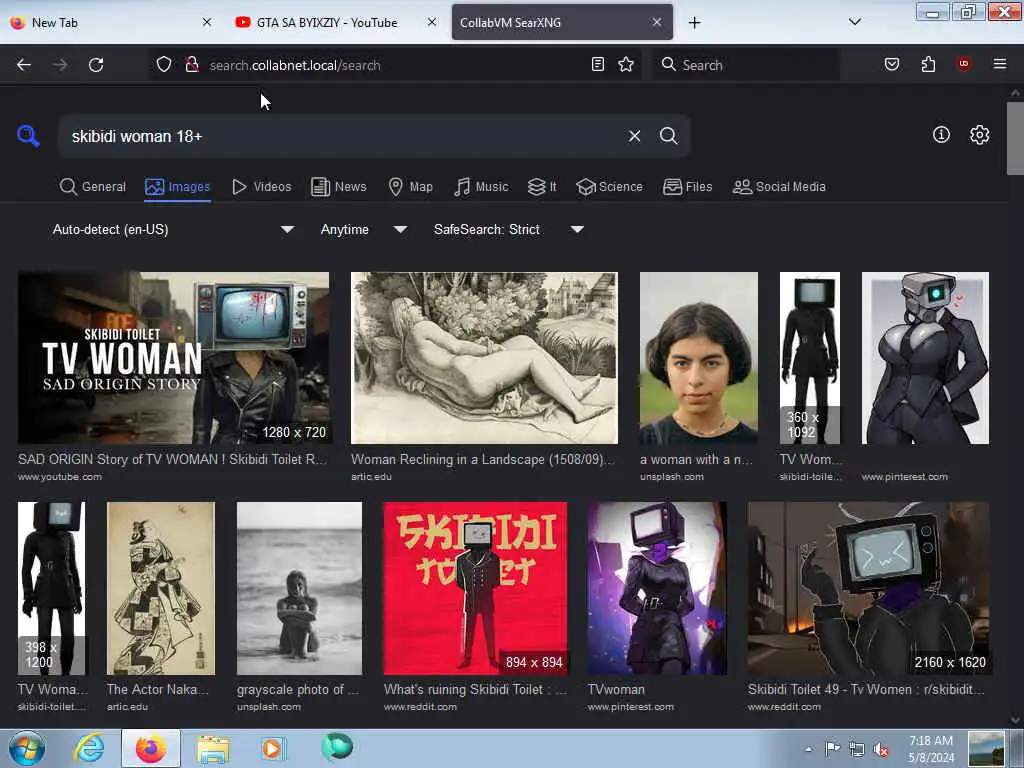Open the TV Woman Sad Origin Story thumbnail

click(x=174, y=358)
